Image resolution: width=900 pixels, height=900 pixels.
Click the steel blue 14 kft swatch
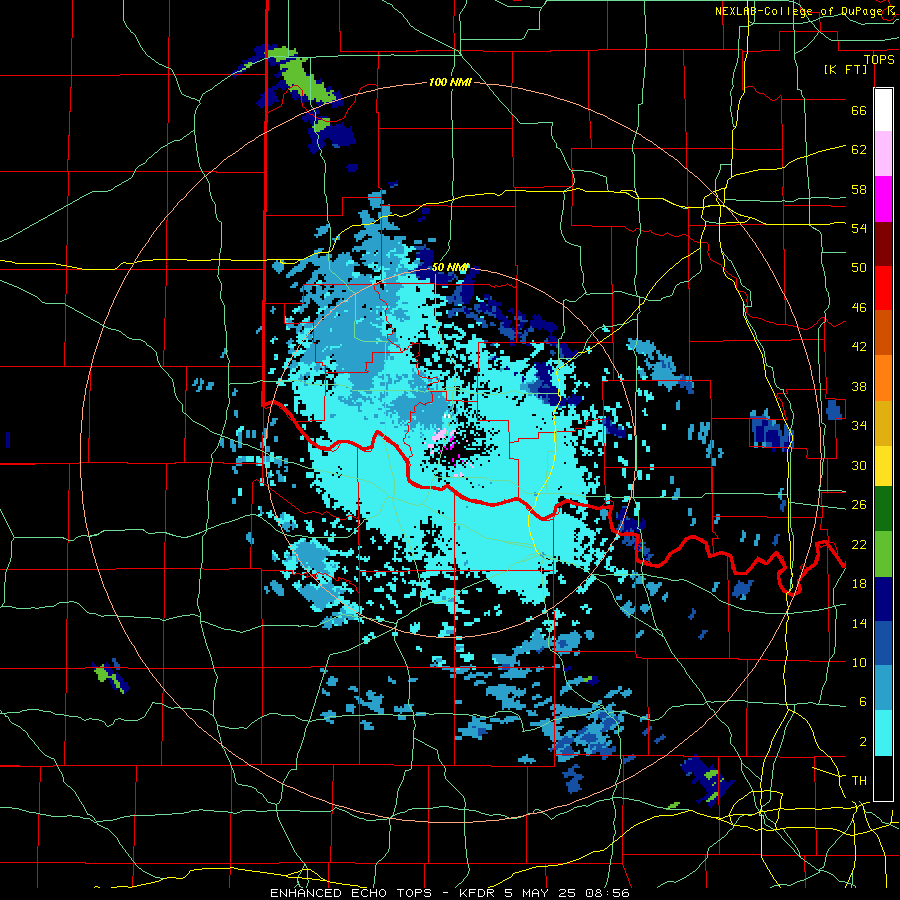883,688
